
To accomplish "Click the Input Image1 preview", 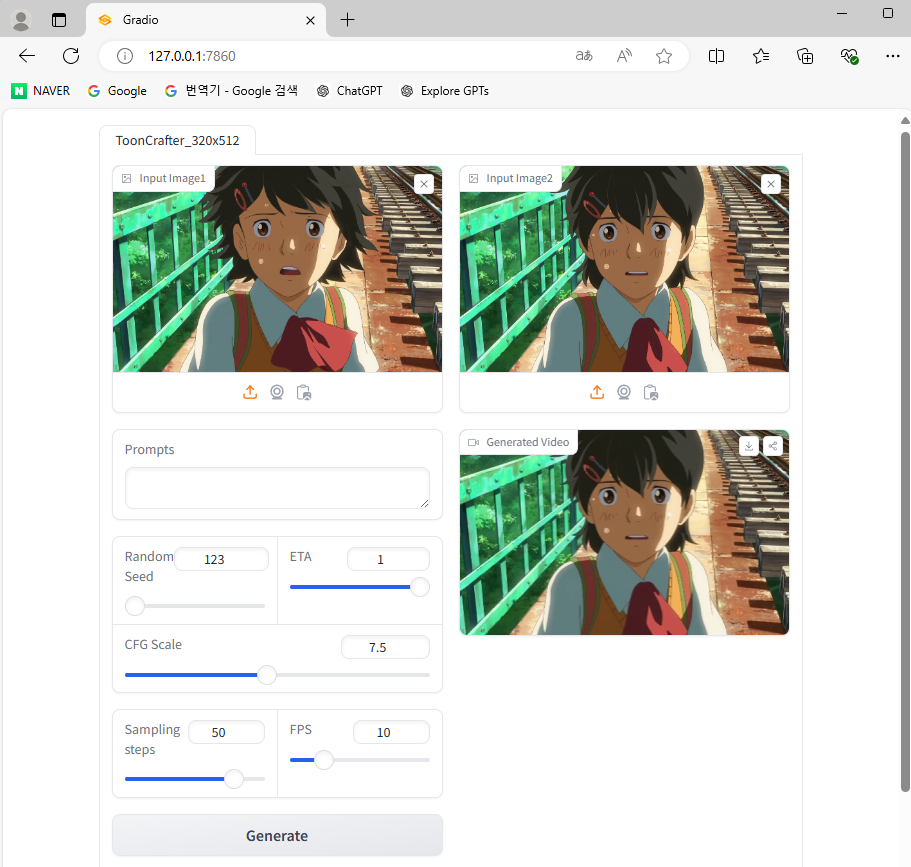I will pyautogui.click(x=277, y=269).
